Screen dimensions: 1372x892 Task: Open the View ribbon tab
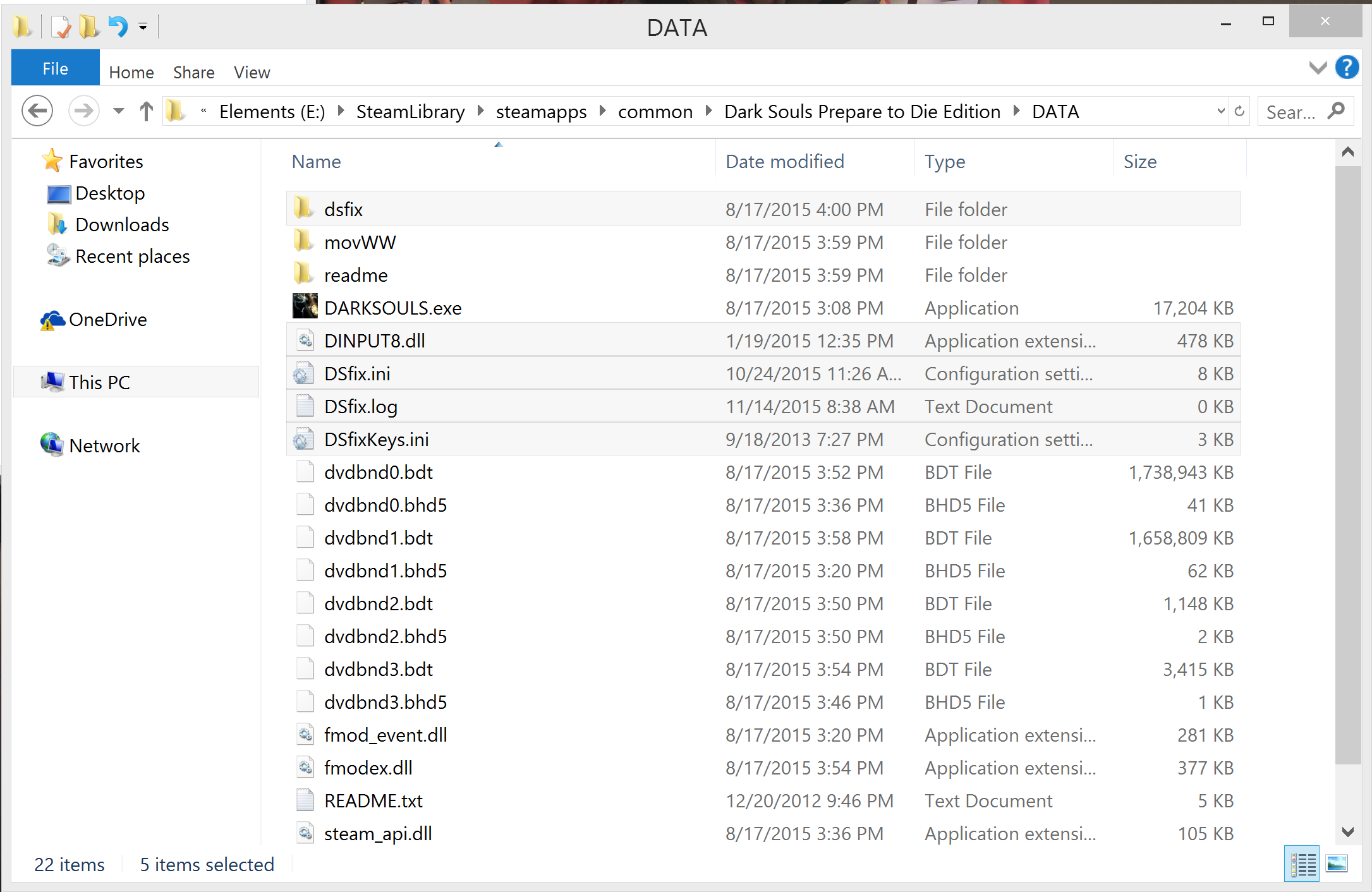click(252, 72)
